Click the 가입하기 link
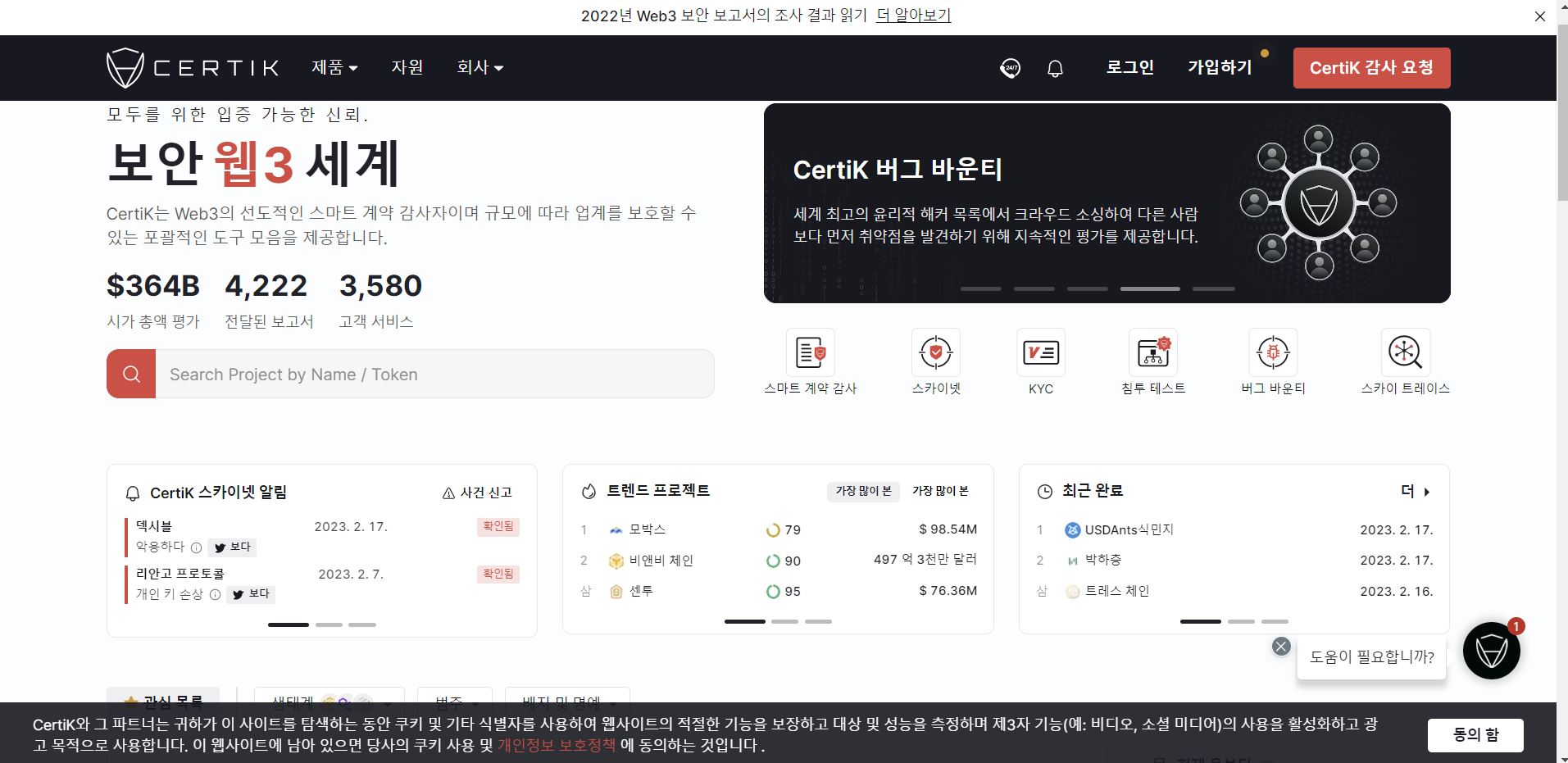Image resolution: width=1568 pixels, height=763 pixels. (1220, 67)
